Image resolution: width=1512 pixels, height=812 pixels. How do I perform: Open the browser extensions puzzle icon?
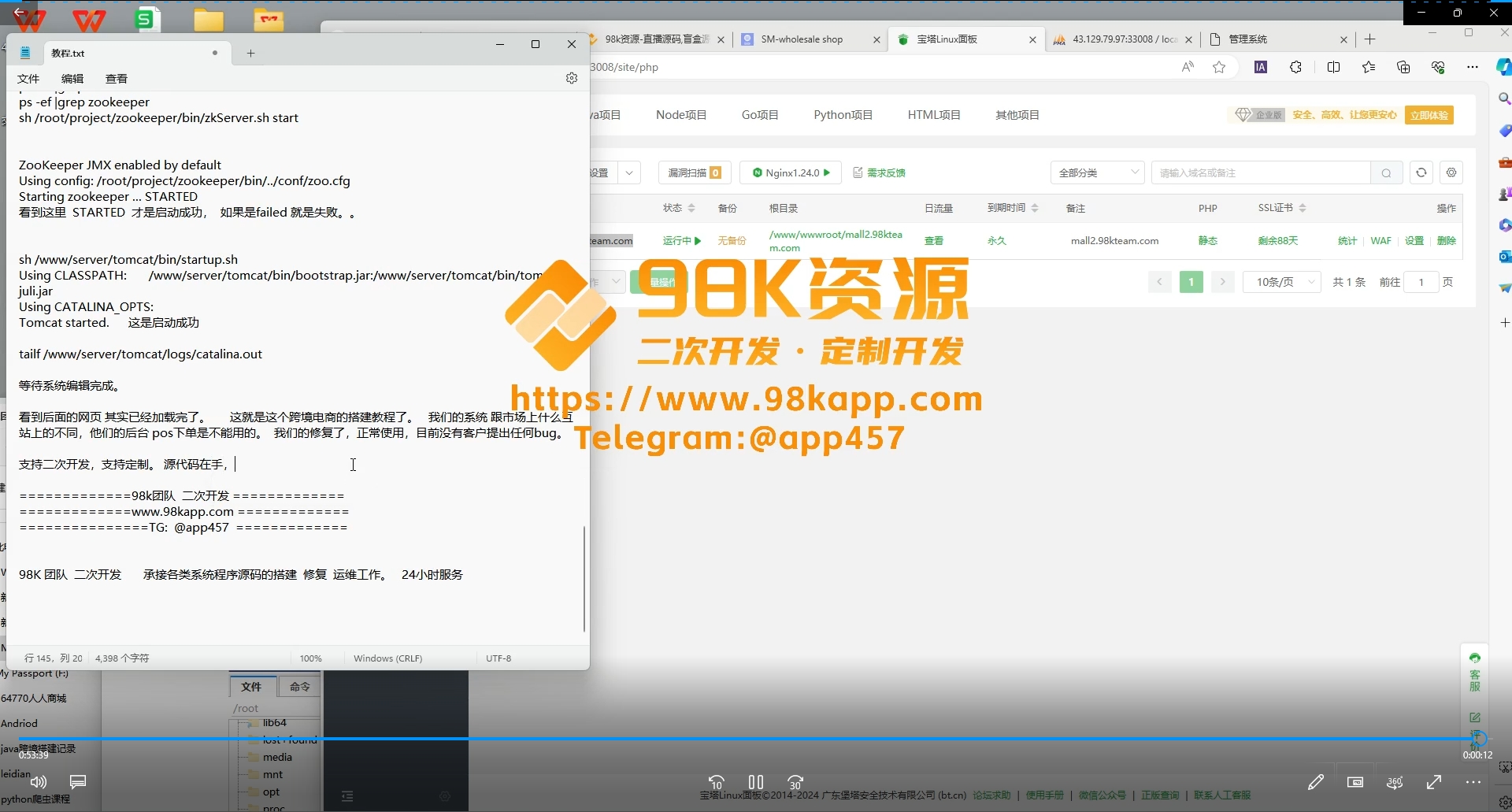coord(1295,67)
